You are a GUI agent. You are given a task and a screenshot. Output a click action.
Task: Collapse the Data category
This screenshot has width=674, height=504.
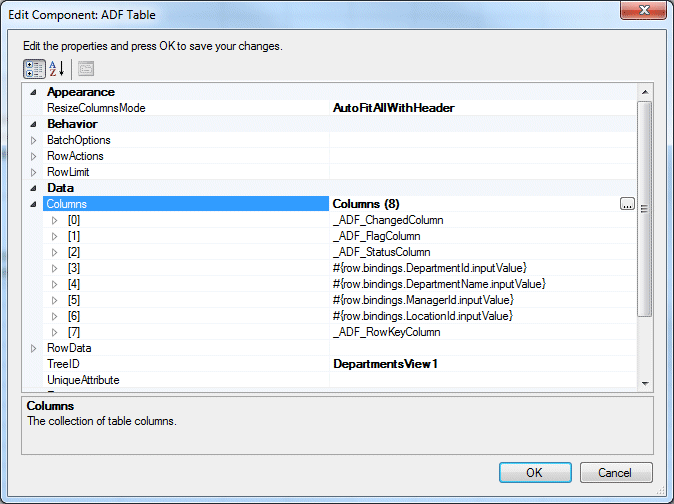[x=34, y=188]
